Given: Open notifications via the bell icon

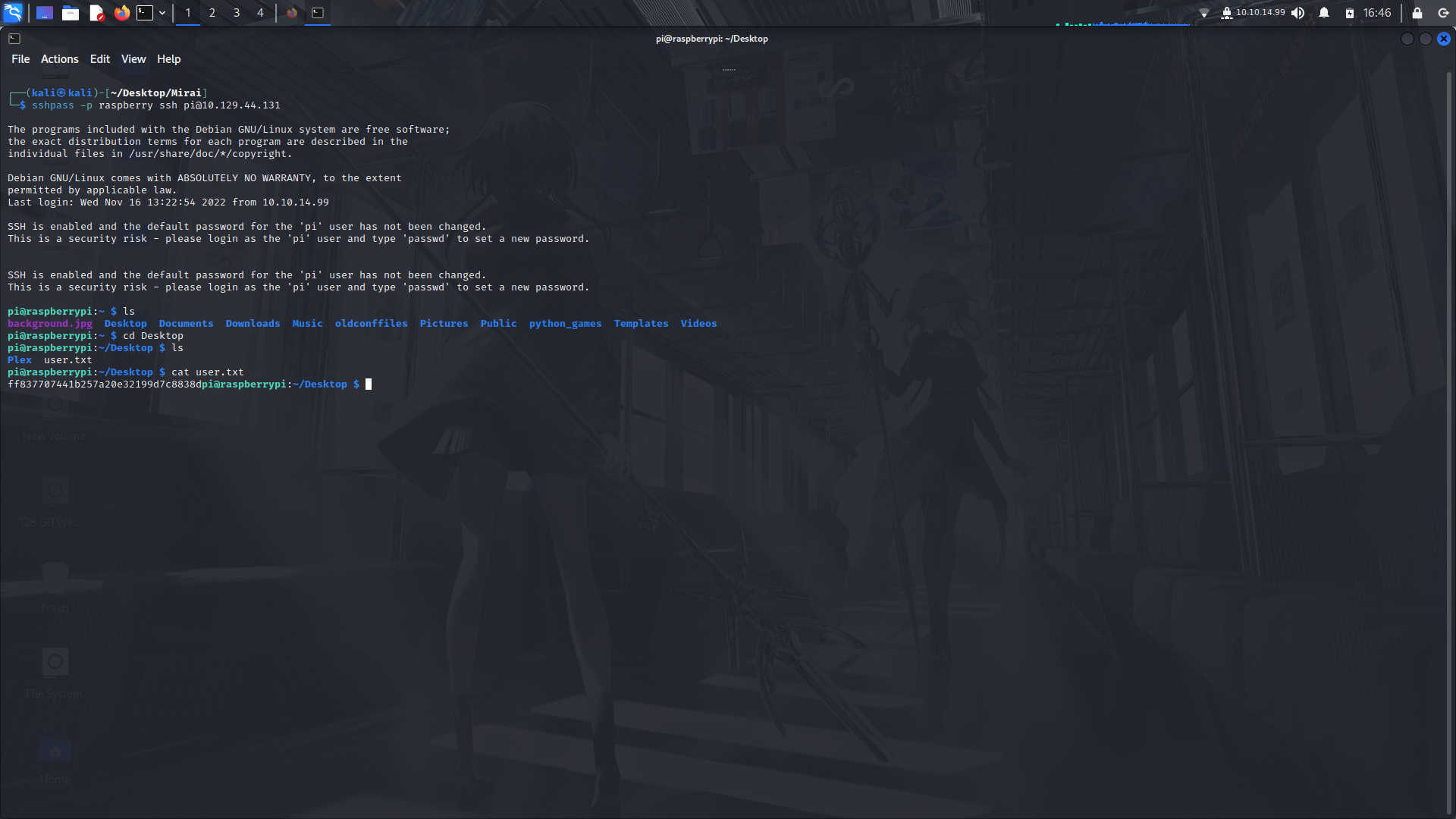Looking at the screenshot, I should click(x=1323, y=13).
